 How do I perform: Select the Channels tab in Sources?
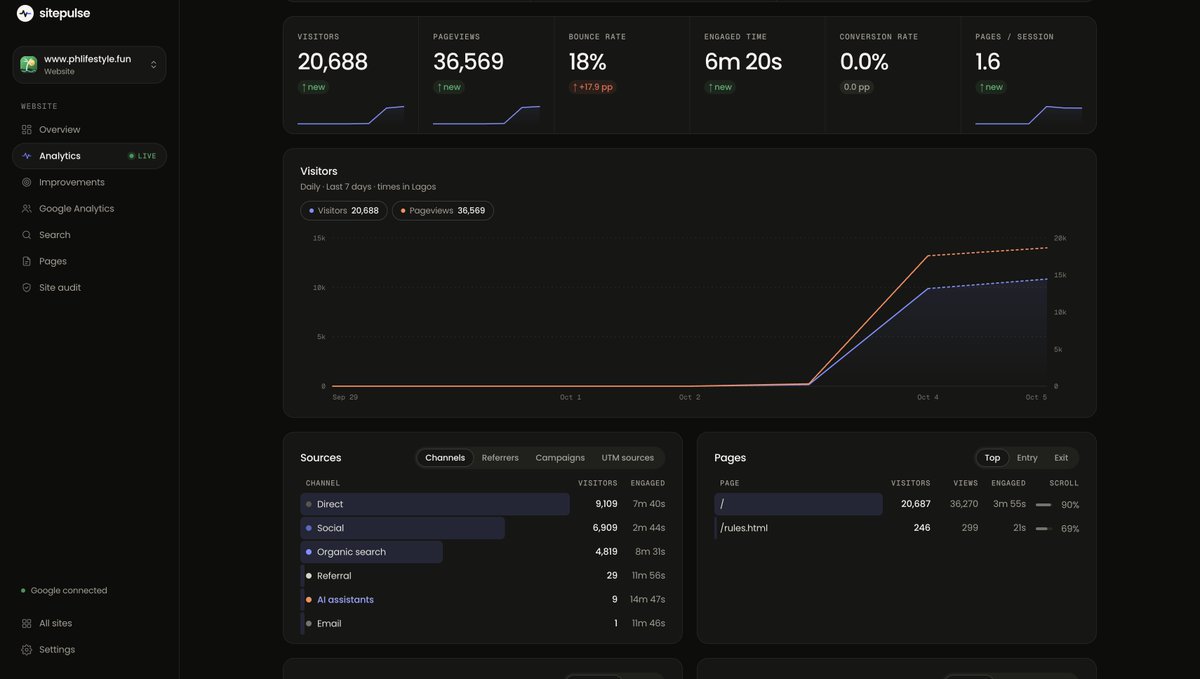(x=445, y=458)
